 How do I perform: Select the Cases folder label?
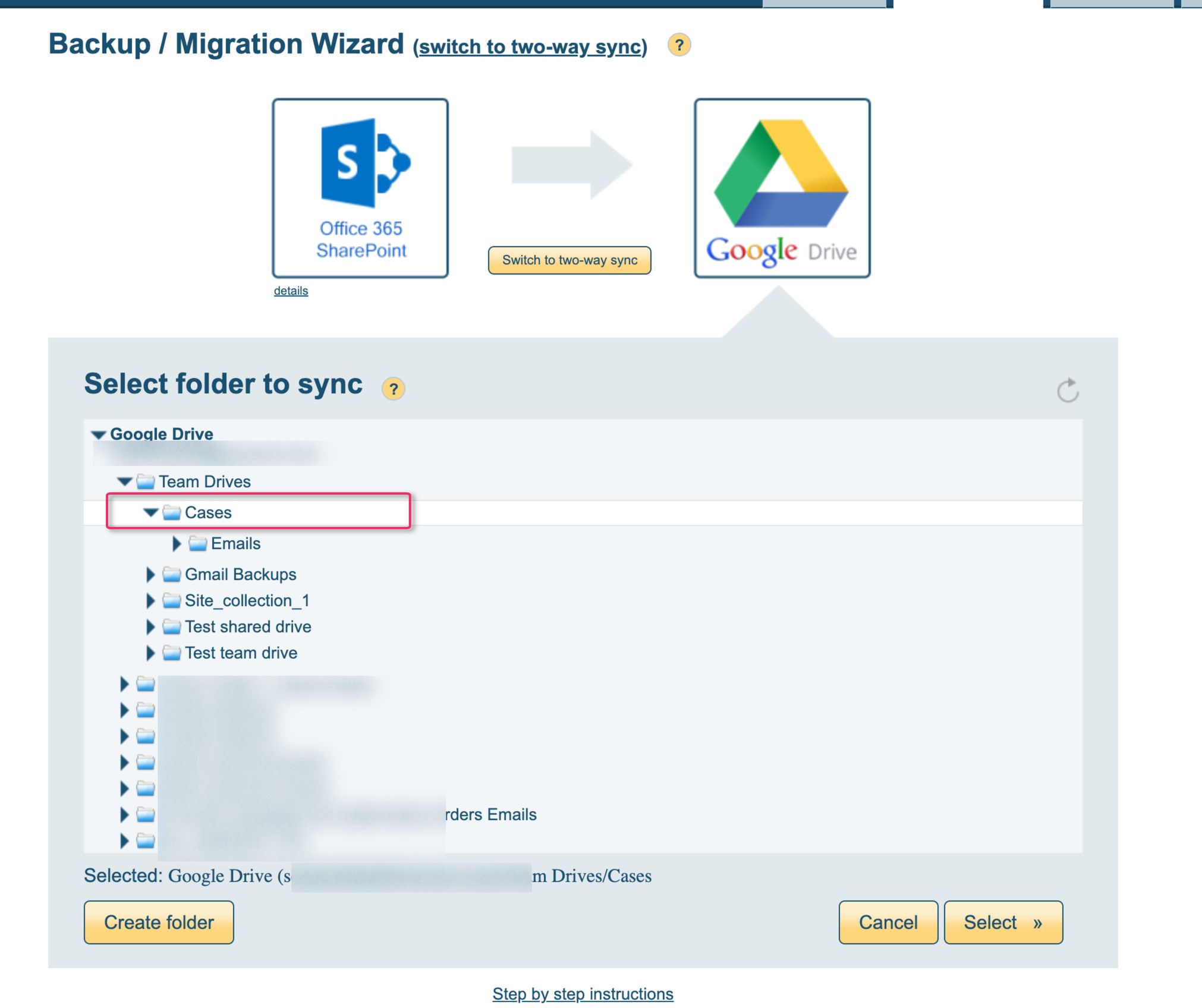(208, 512)
